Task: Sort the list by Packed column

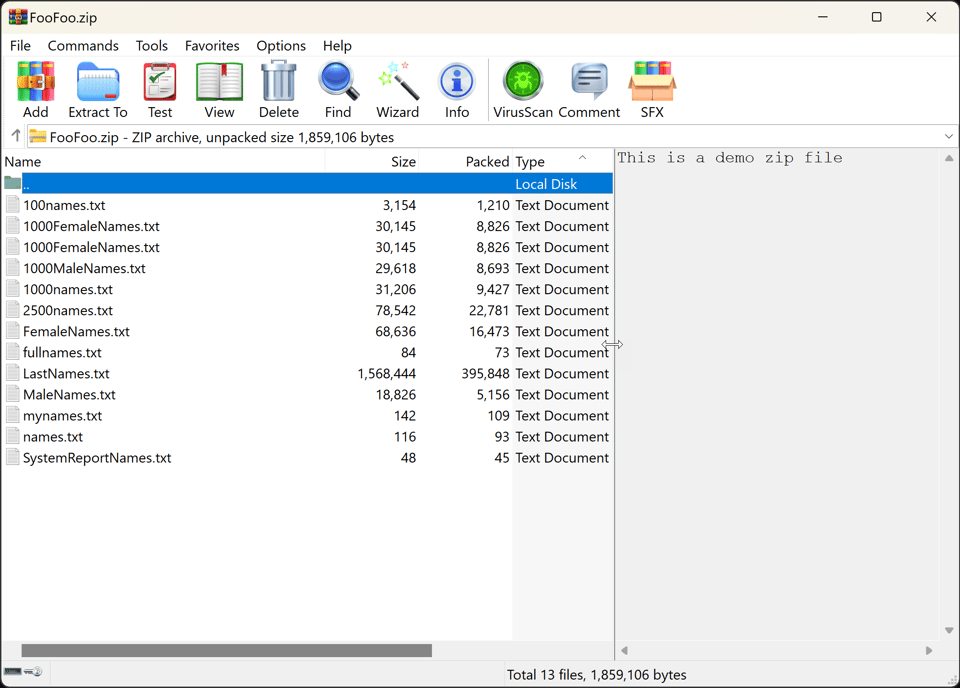Action: 466,162
